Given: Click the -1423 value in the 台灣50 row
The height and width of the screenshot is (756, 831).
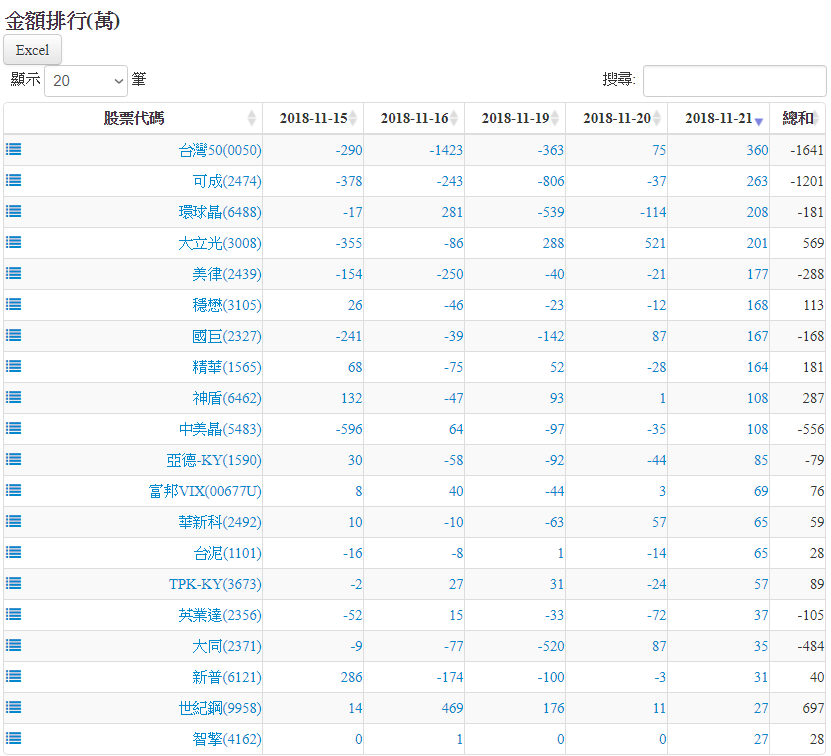Looking at the screenshot, I should pos(444,150).
